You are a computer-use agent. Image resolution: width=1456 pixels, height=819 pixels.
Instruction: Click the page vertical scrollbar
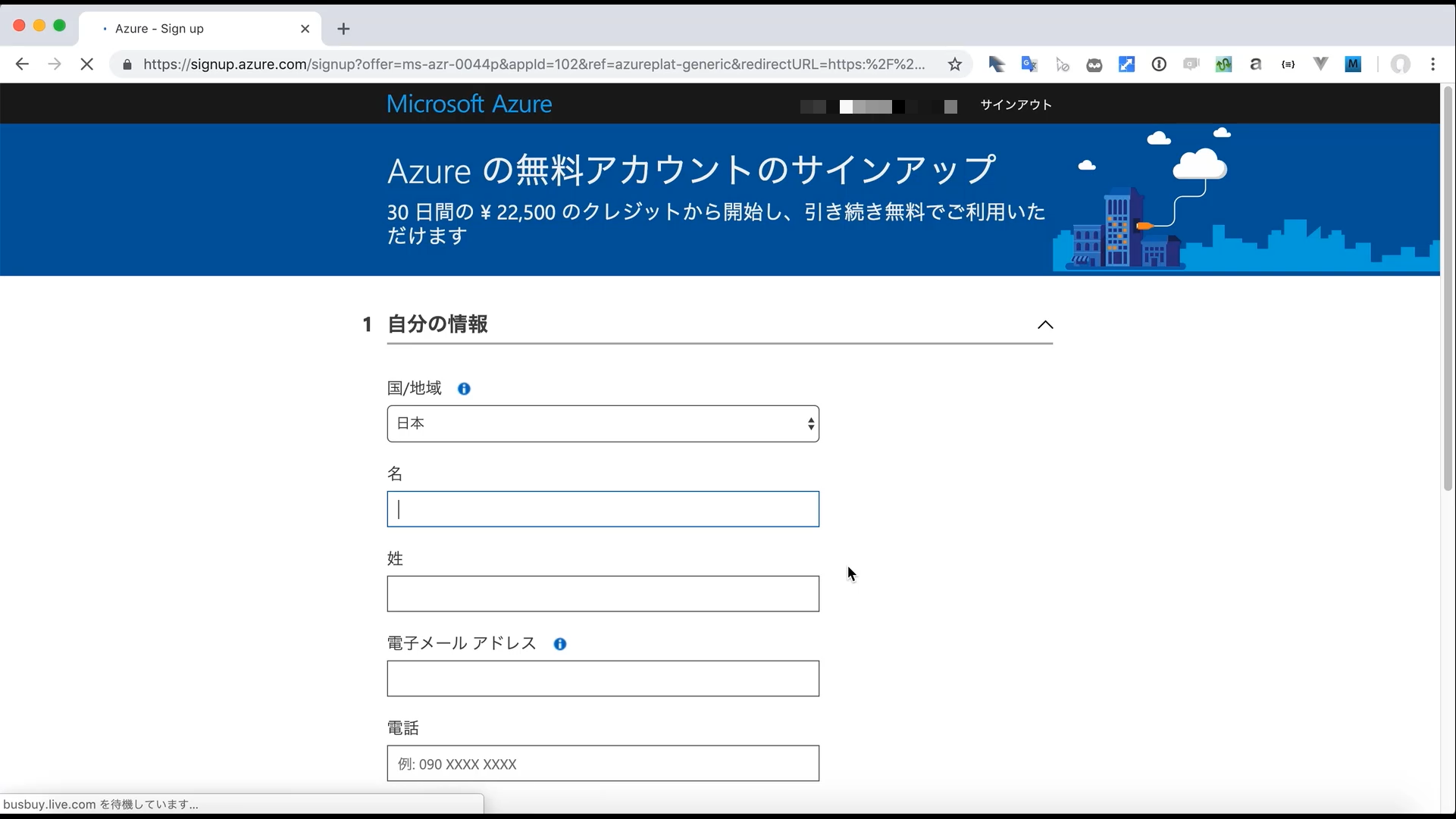[x=1448, y=288]
